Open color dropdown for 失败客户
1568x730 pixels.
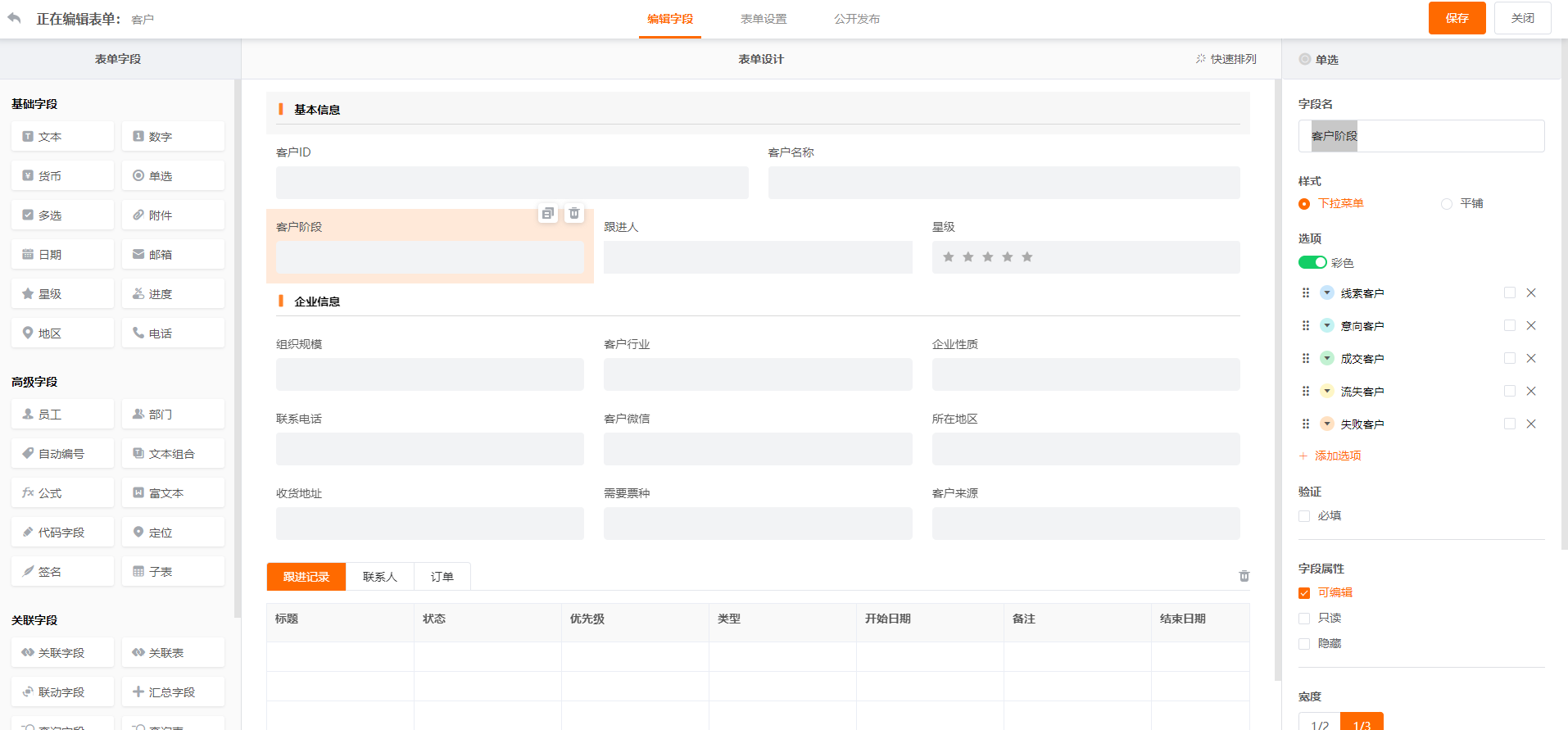pos(1327,424)
